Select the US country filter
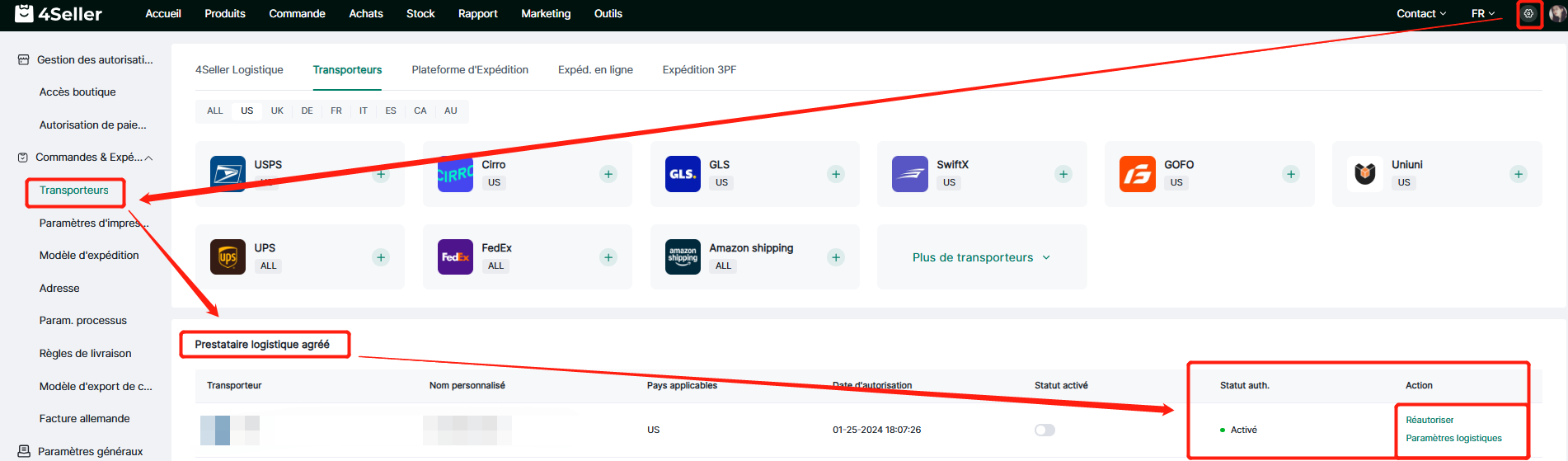The height and width of the screenshot is (461, 1568). point(247,111)
